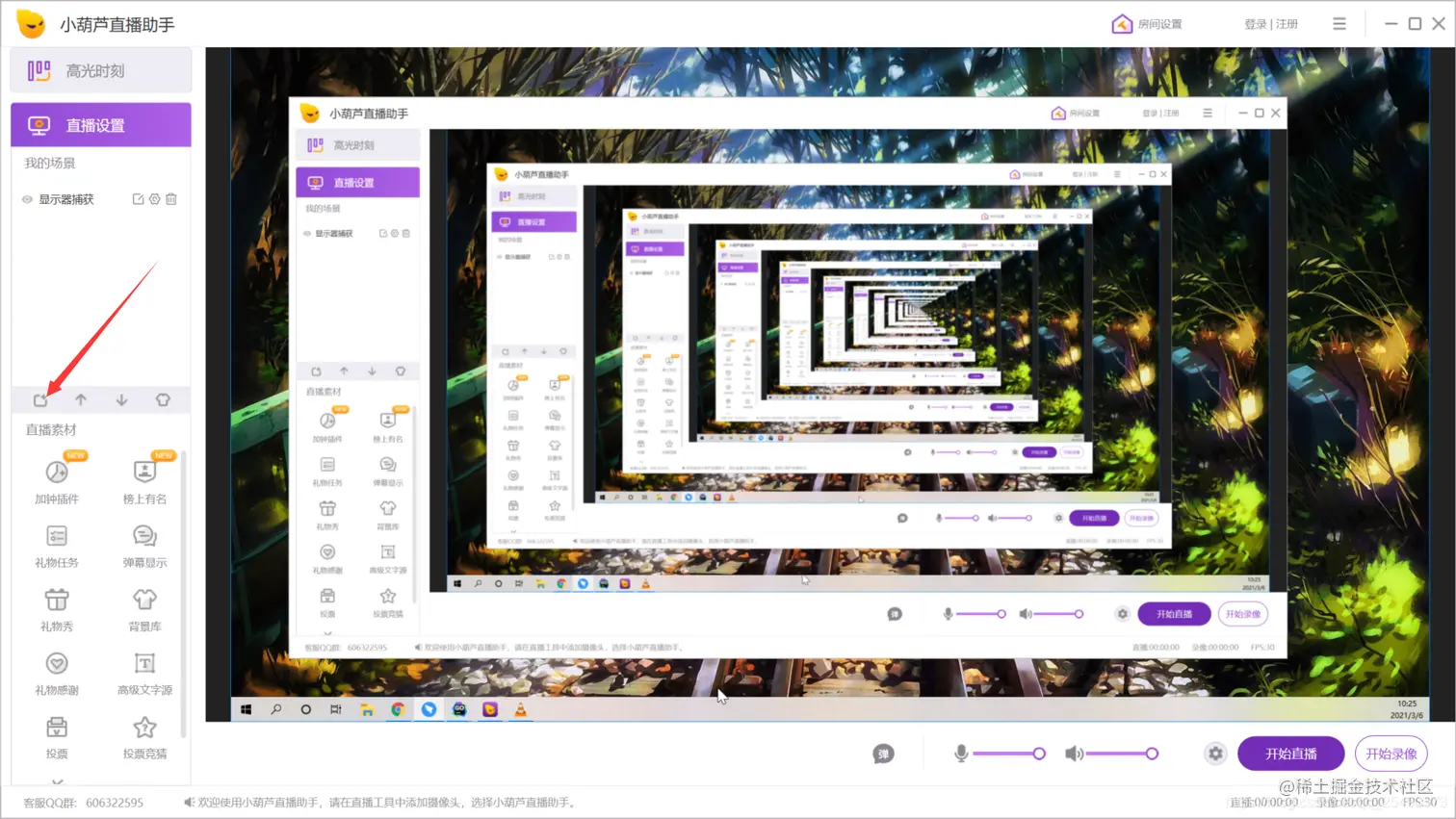The height and width of the screenshot is (819, 1456).
Task: Click the 客服QQ群 606322595 text
Action: click(x=83, y=802)
